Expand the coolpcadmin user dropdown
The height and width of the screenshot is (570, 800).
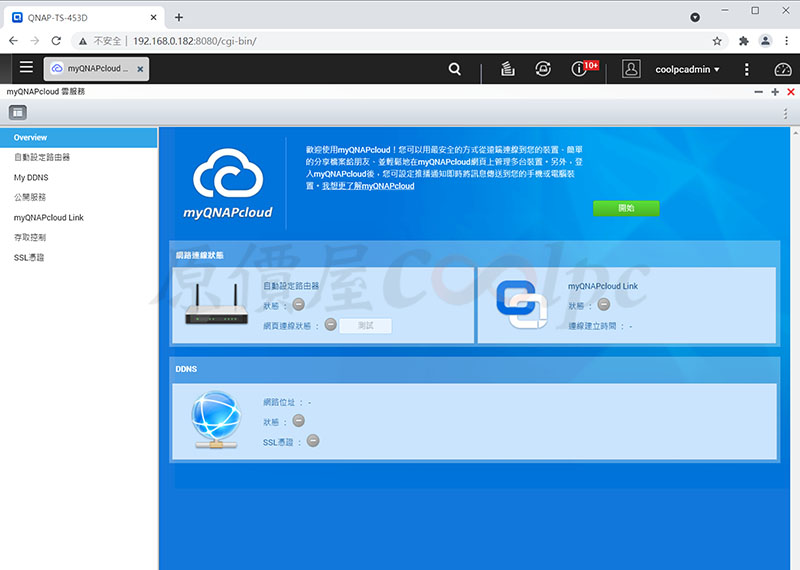pyautogui.click(x=687, y=69)
